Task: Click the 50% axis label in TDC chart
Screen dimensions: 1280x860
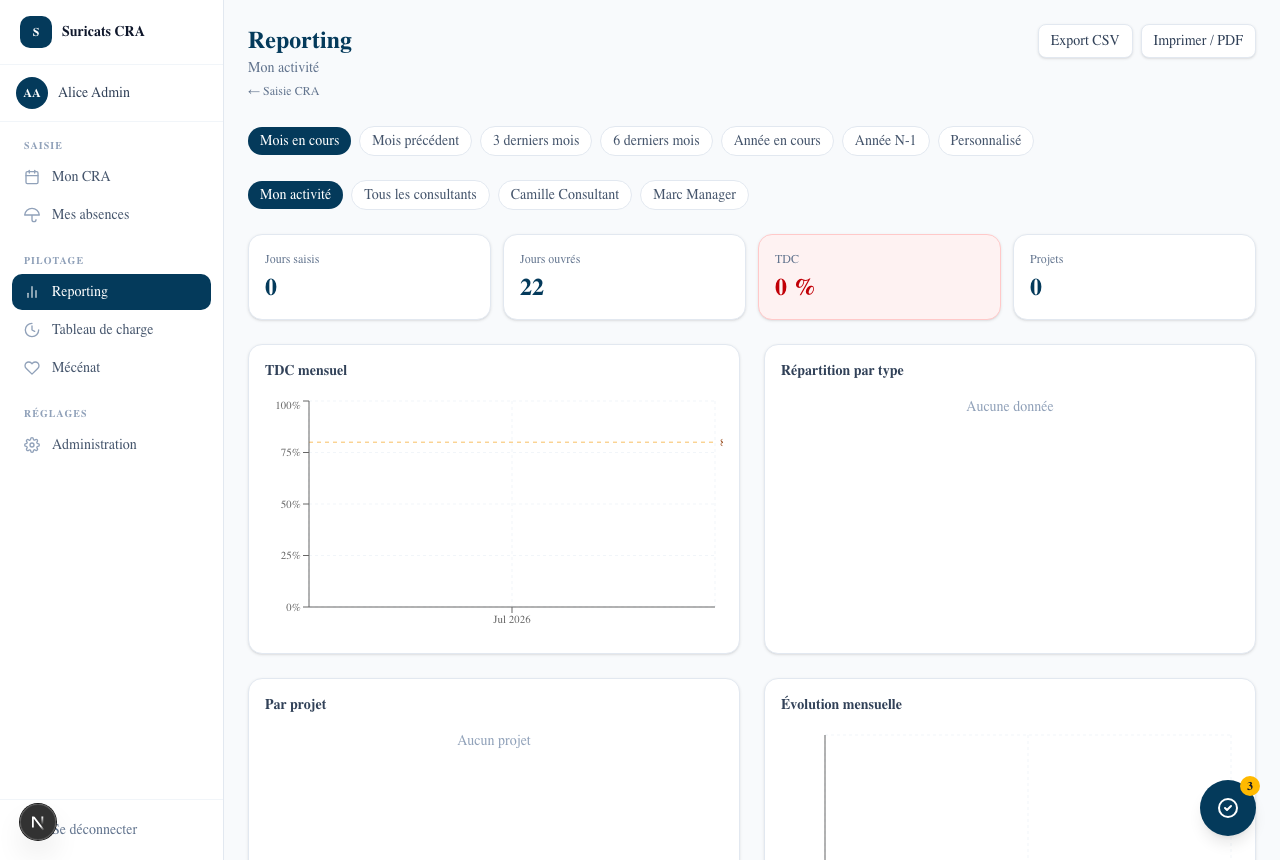Action: pyautogui.click(x=290, y=504)
